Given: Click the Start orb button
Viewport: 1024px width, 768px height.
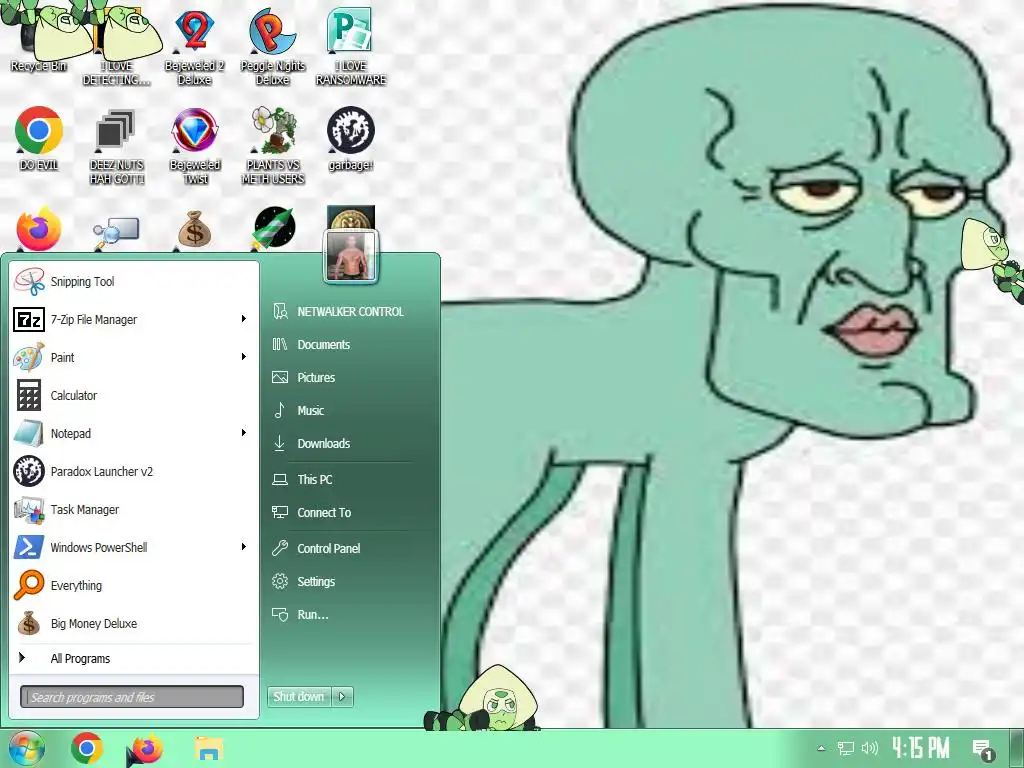Looking at the screenshot, I should click(26, 748).
